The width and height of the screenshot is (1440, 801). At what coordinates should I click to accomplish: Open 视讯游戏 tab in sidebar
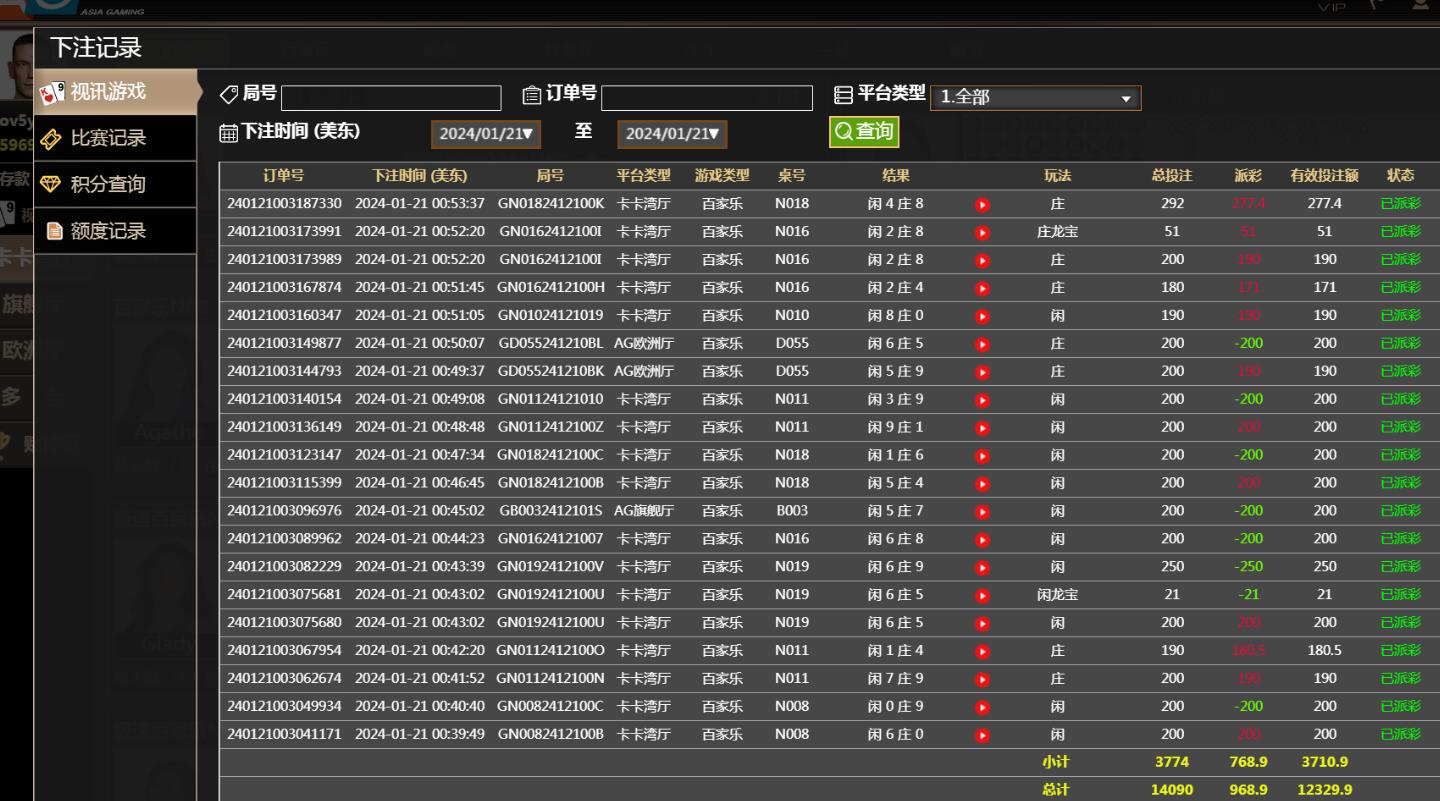coord(115,92)
